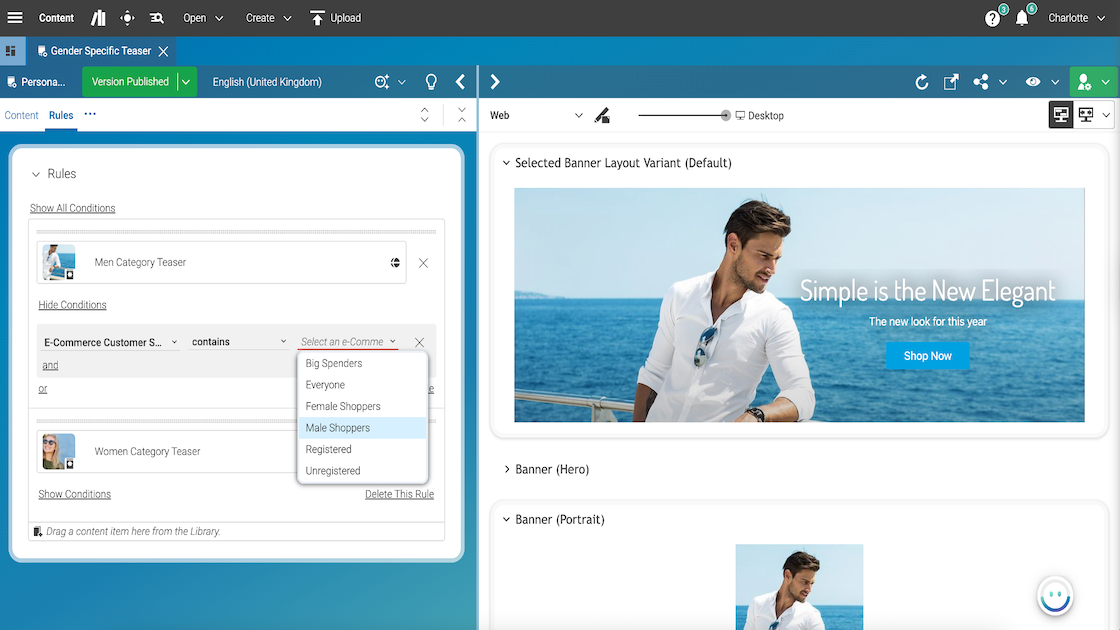Close the Gender Specific Teaser tab
This screenshot has width=1120, height=630.
163,51
